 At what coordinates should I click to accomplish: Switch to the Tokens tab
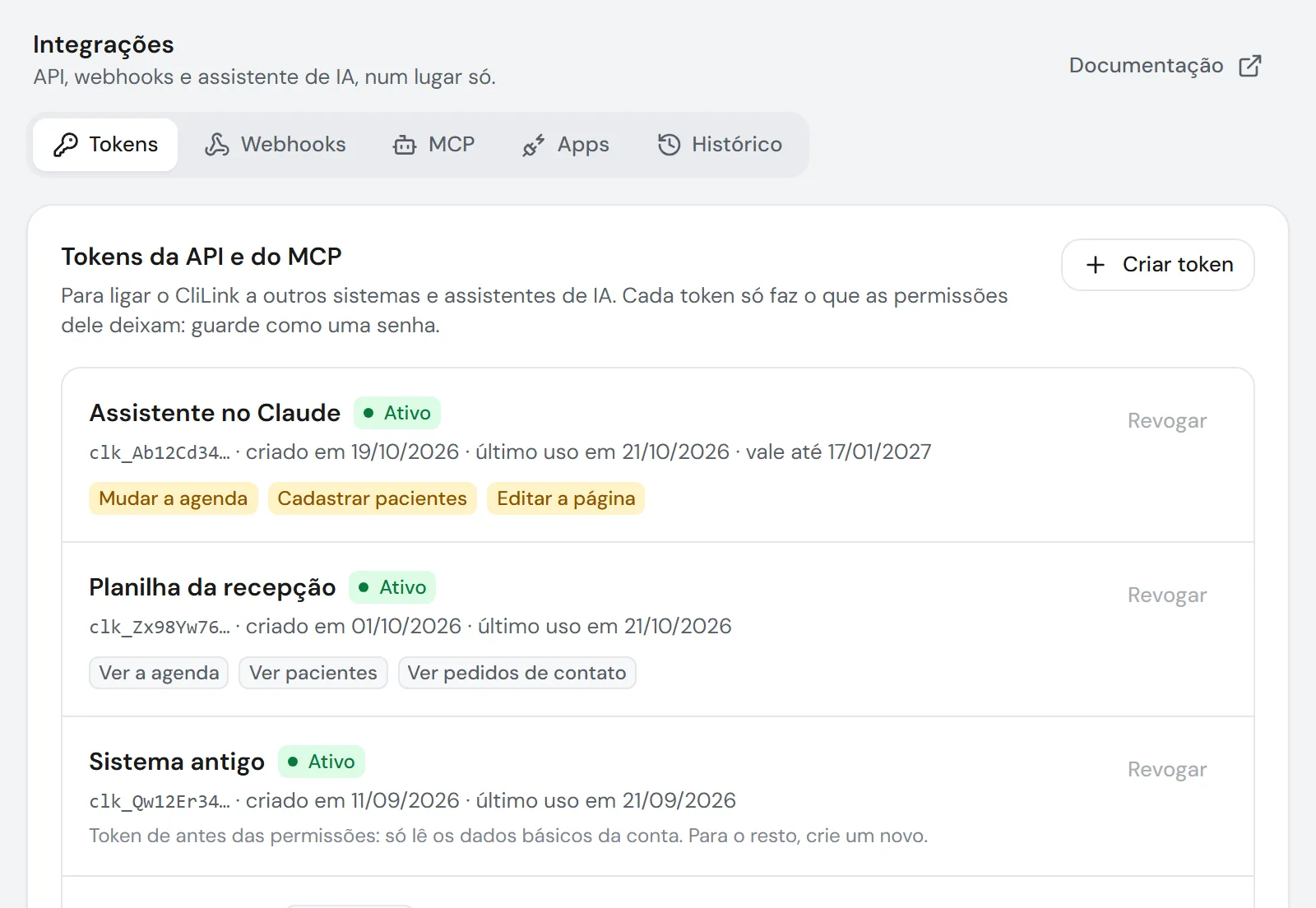[105, 145]
